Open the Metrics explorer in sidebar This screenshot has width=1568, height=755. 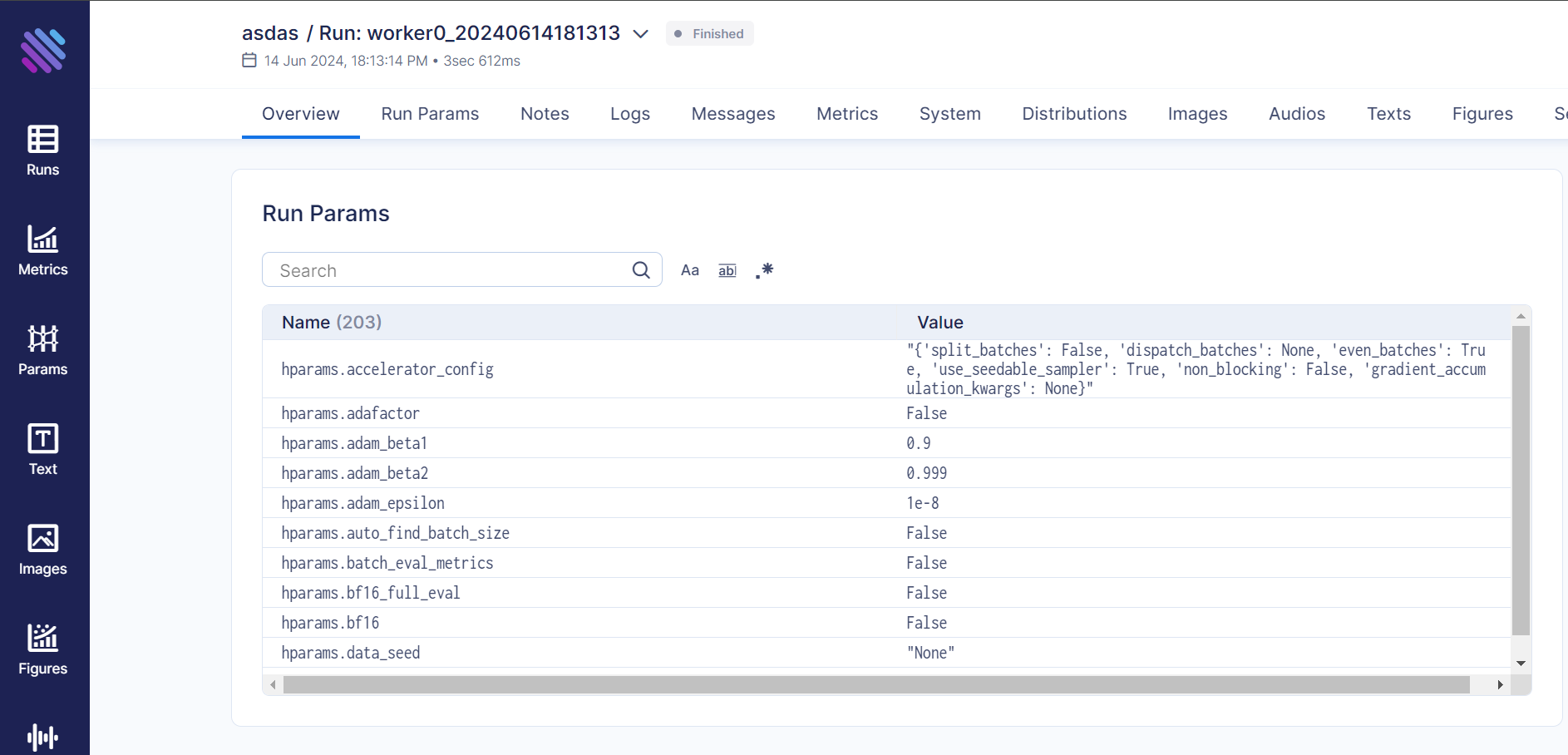pyautogui.click(x=43, y=250)
